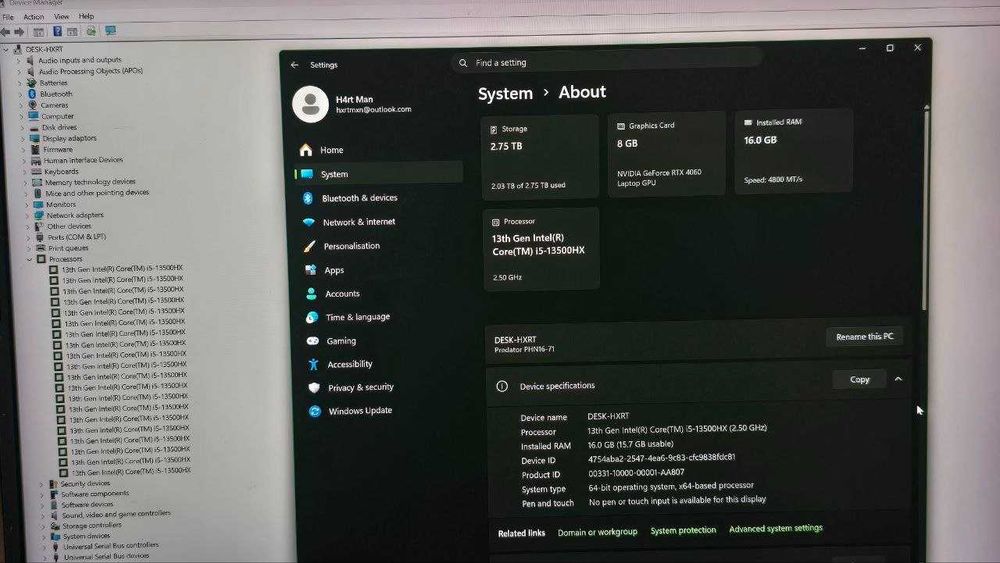
Task: Select Sound, video and game controllers
Action: pyautogui.click(x=116, y=514)
